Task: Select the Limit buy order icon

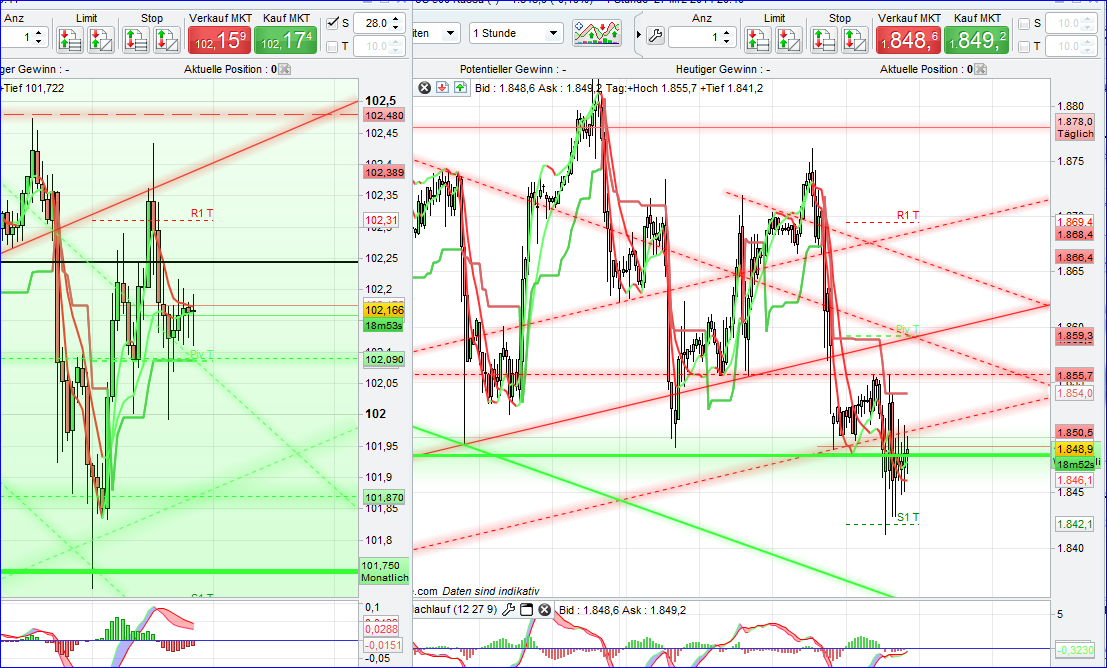Action: click(68, 39)
